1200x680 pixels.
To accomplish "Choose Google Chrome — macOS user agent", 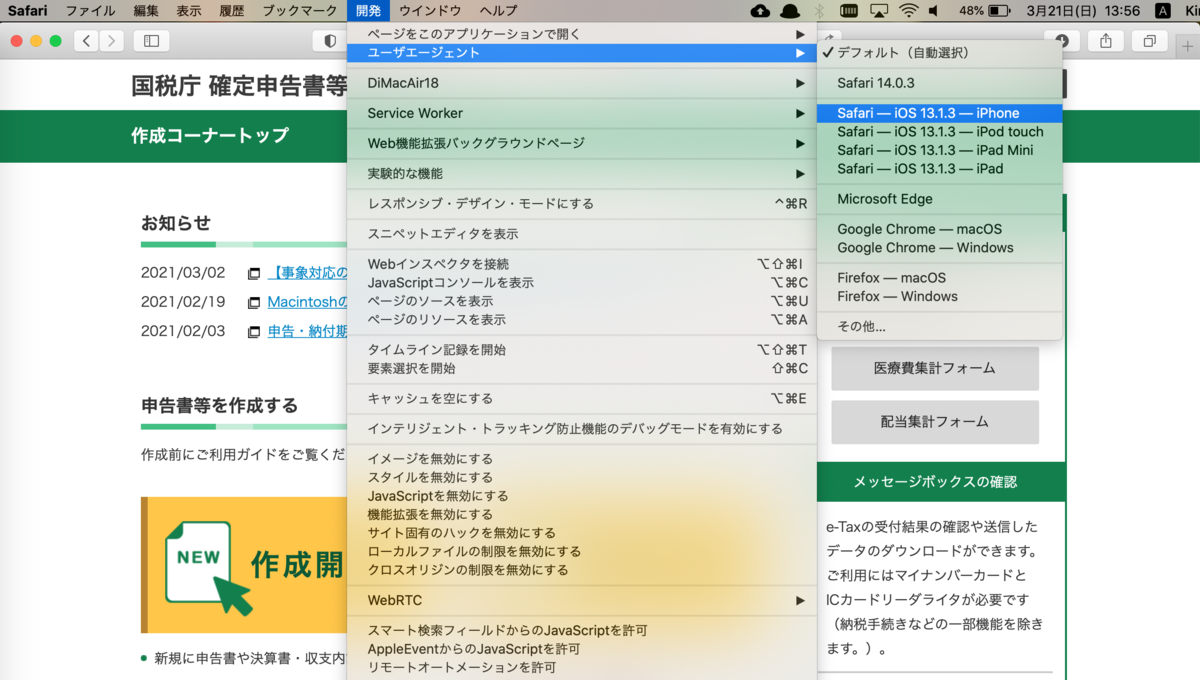I will tap(940, 229).
